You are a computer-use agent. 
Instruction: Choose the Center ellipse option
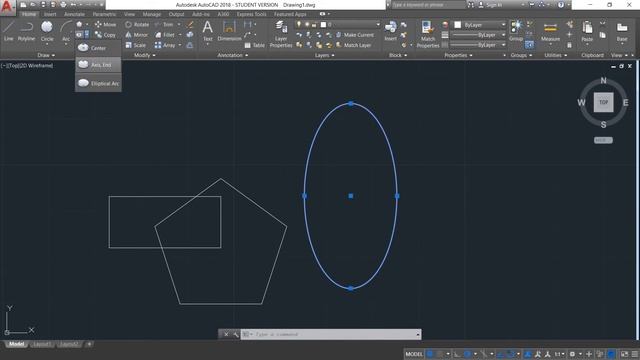98,48
